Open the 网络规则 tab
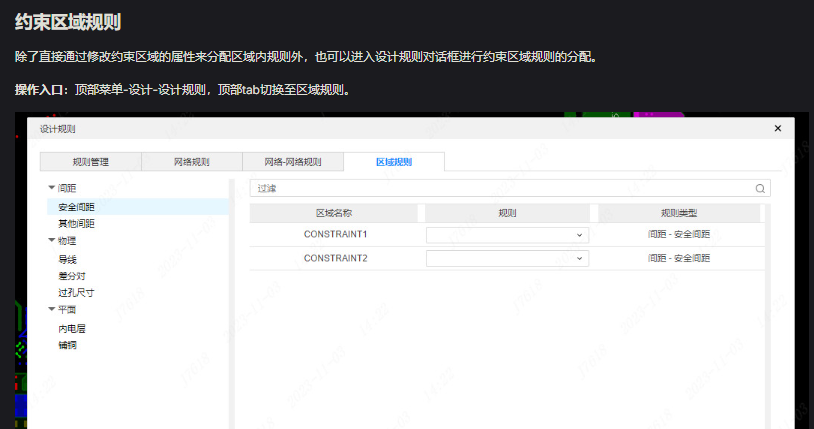The image size is (814, 429). (x=192, y=162)
